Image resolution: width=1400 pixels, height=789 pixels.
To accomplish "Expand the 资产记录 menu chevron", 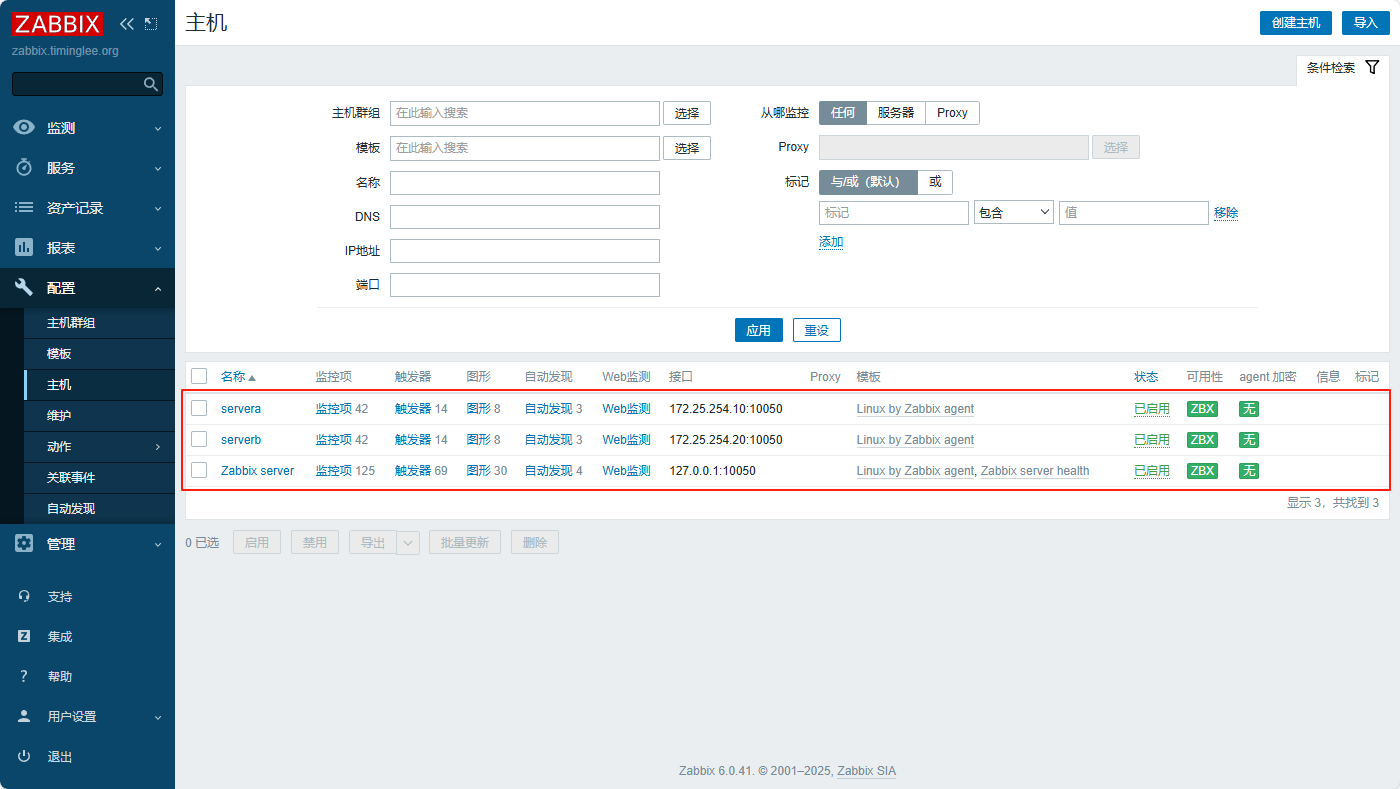I will coord(157,209).
